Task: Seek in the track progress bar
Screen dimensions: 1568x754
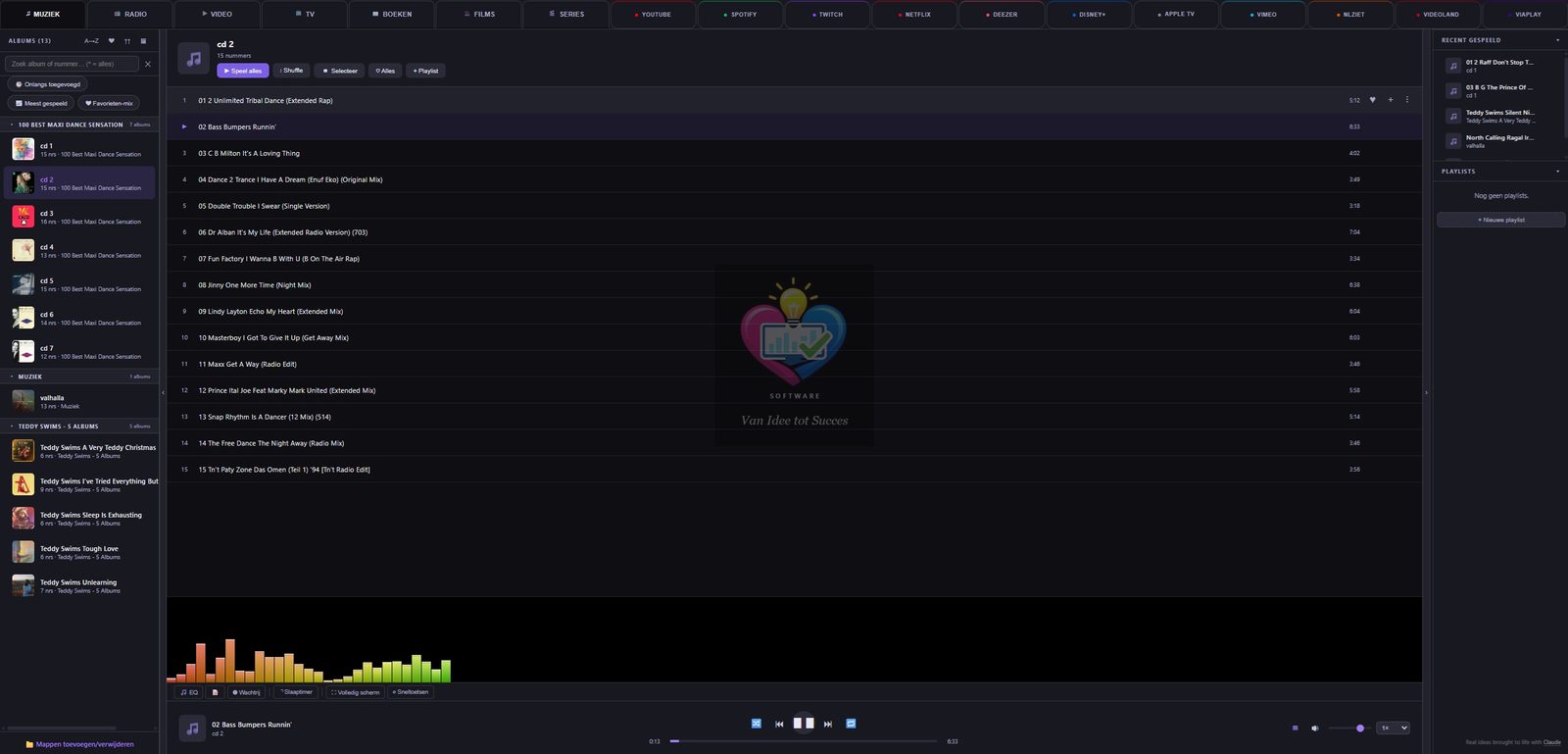Action: coord(804,741)
